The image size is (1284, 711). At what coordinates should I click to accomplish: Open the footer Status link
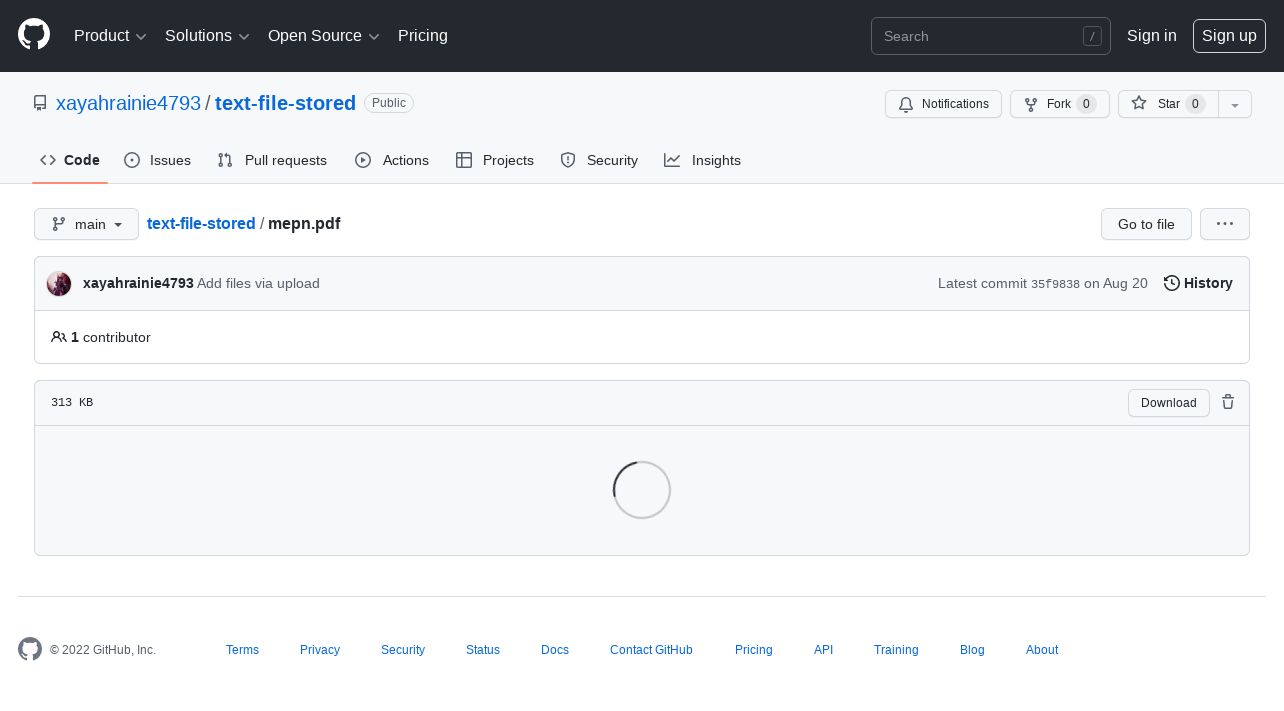483,650
